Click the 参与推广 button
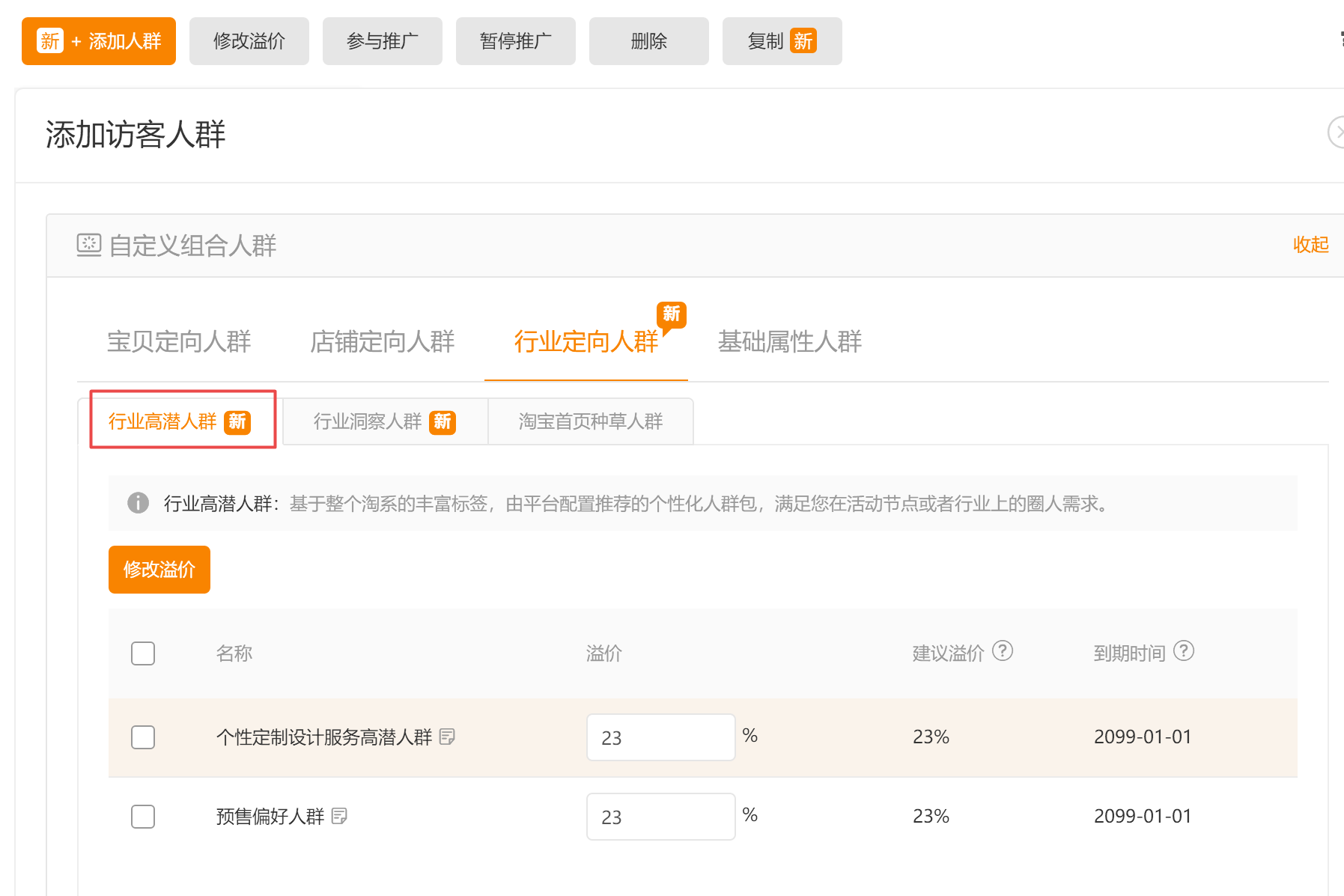This screenshot has width=1344, height=896. [x=383, y=41]
